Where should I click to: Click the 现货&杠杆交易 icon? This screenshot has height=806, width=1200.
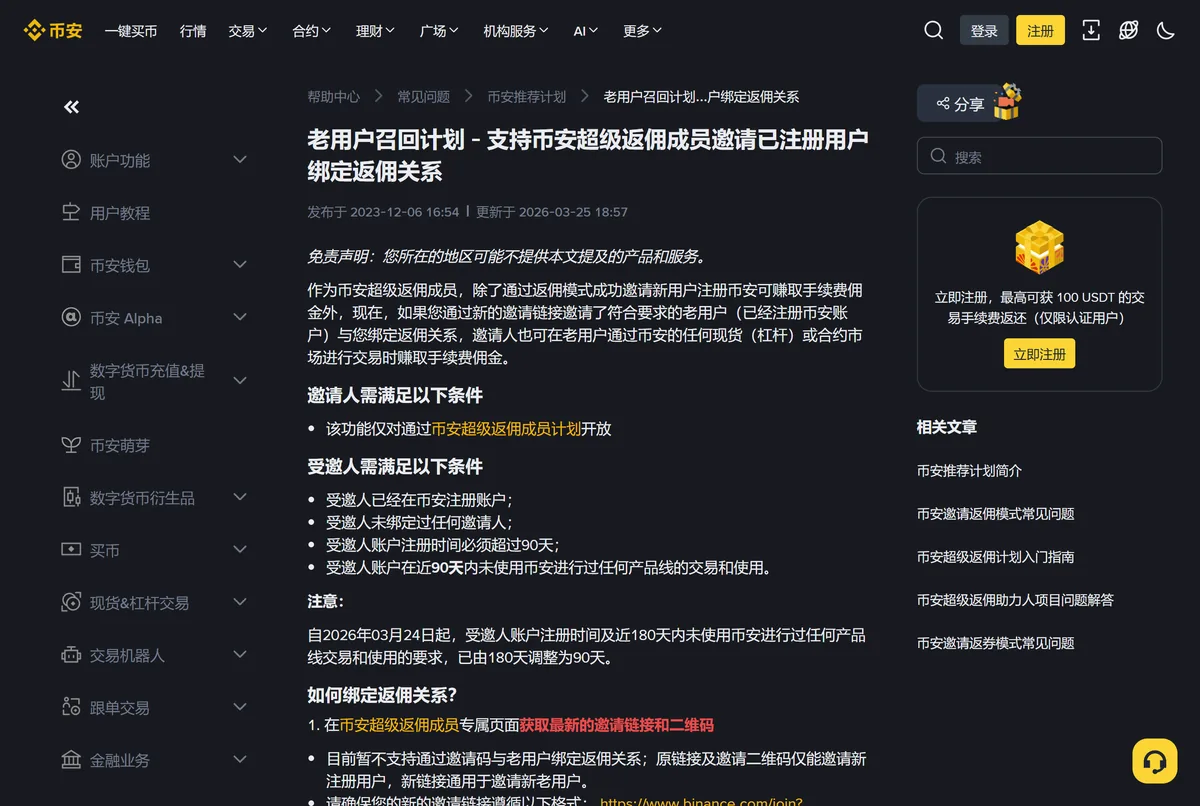coord(71,602)
